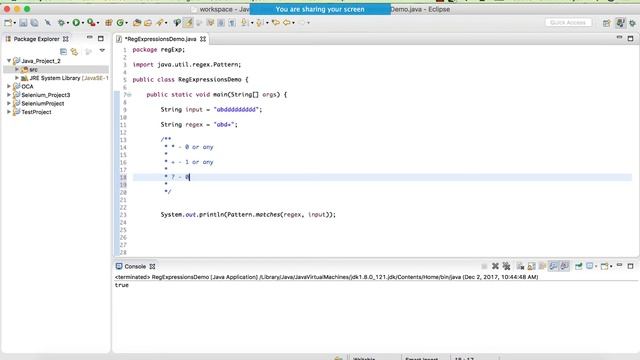Expand the JRE System Library node
This screenshot has height=360, width=640.
[x=17, y=78]
